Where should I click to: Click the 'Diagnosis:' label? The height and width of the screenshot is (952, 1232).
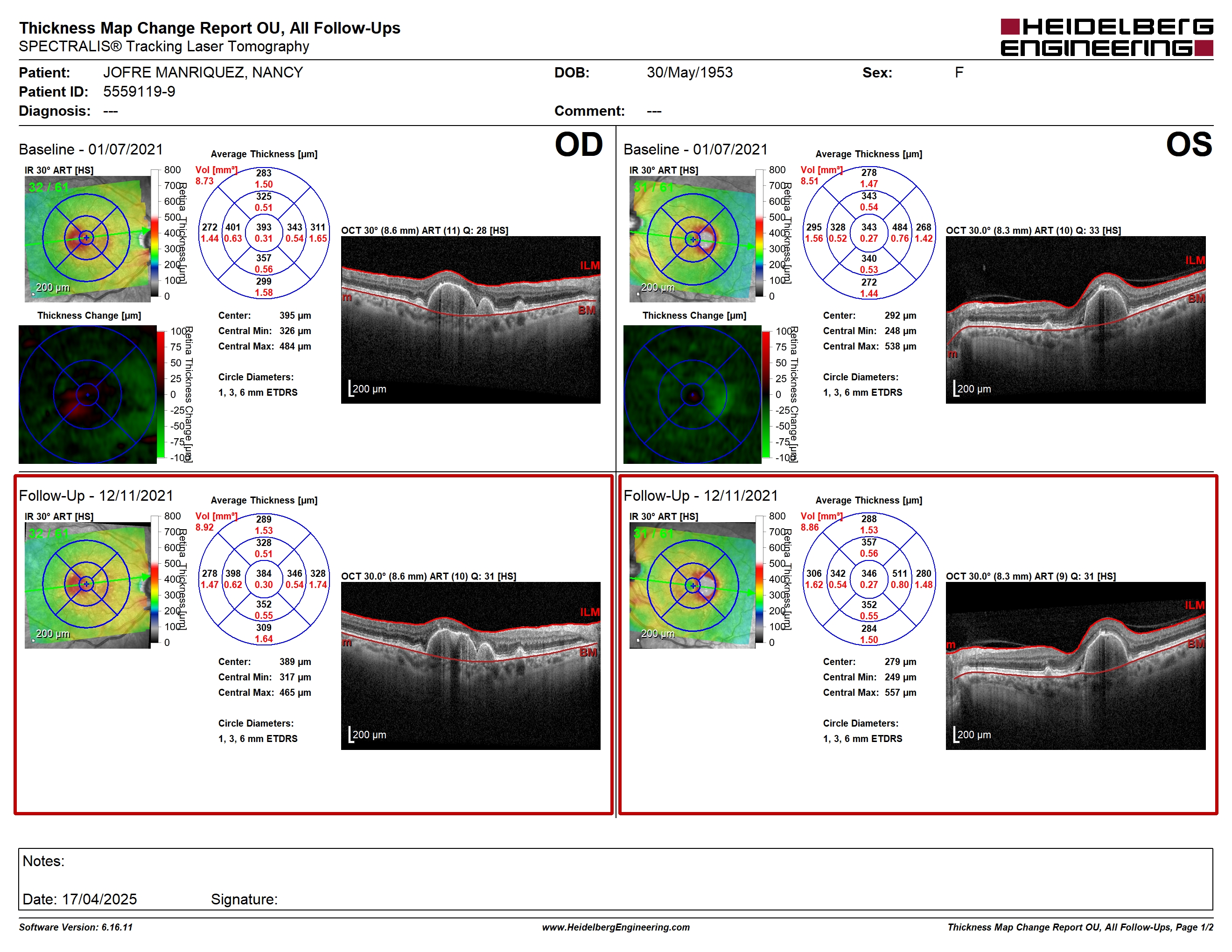tap(55, 111)
